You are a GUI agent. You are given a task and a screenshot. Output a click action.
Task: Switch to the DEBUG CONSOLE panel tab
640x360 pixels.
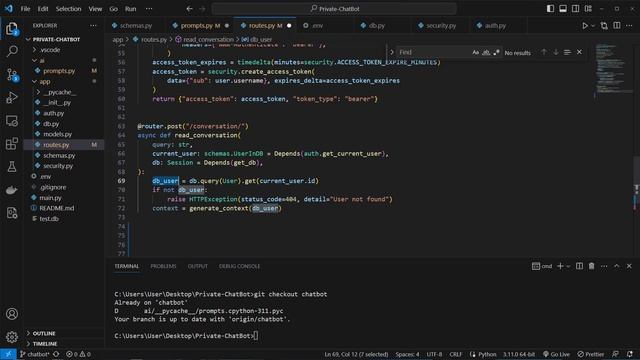point(239,266)
